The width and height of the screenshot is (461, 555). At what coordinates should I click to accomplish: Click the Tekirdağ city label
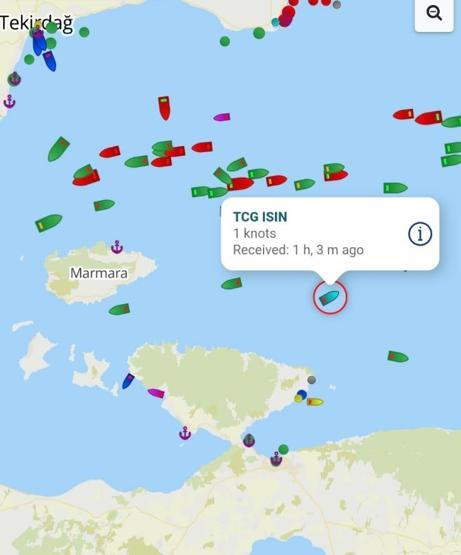click(x=37, y=23)
